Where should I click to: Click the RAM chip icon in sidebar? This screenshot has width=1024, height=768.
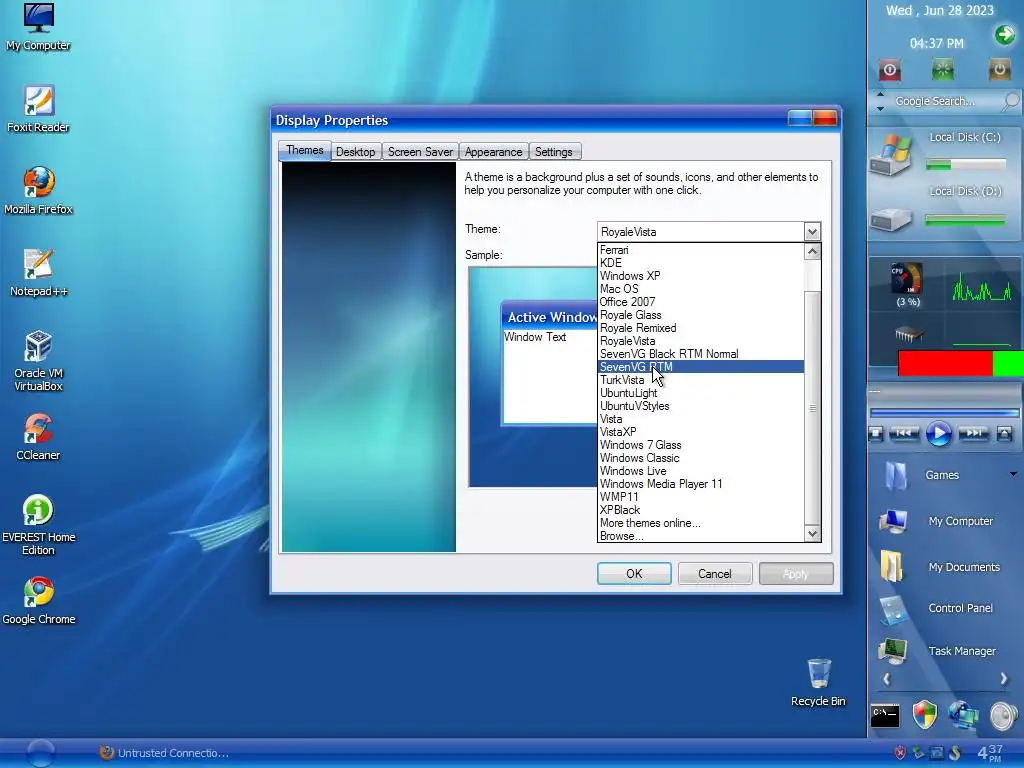908,335
